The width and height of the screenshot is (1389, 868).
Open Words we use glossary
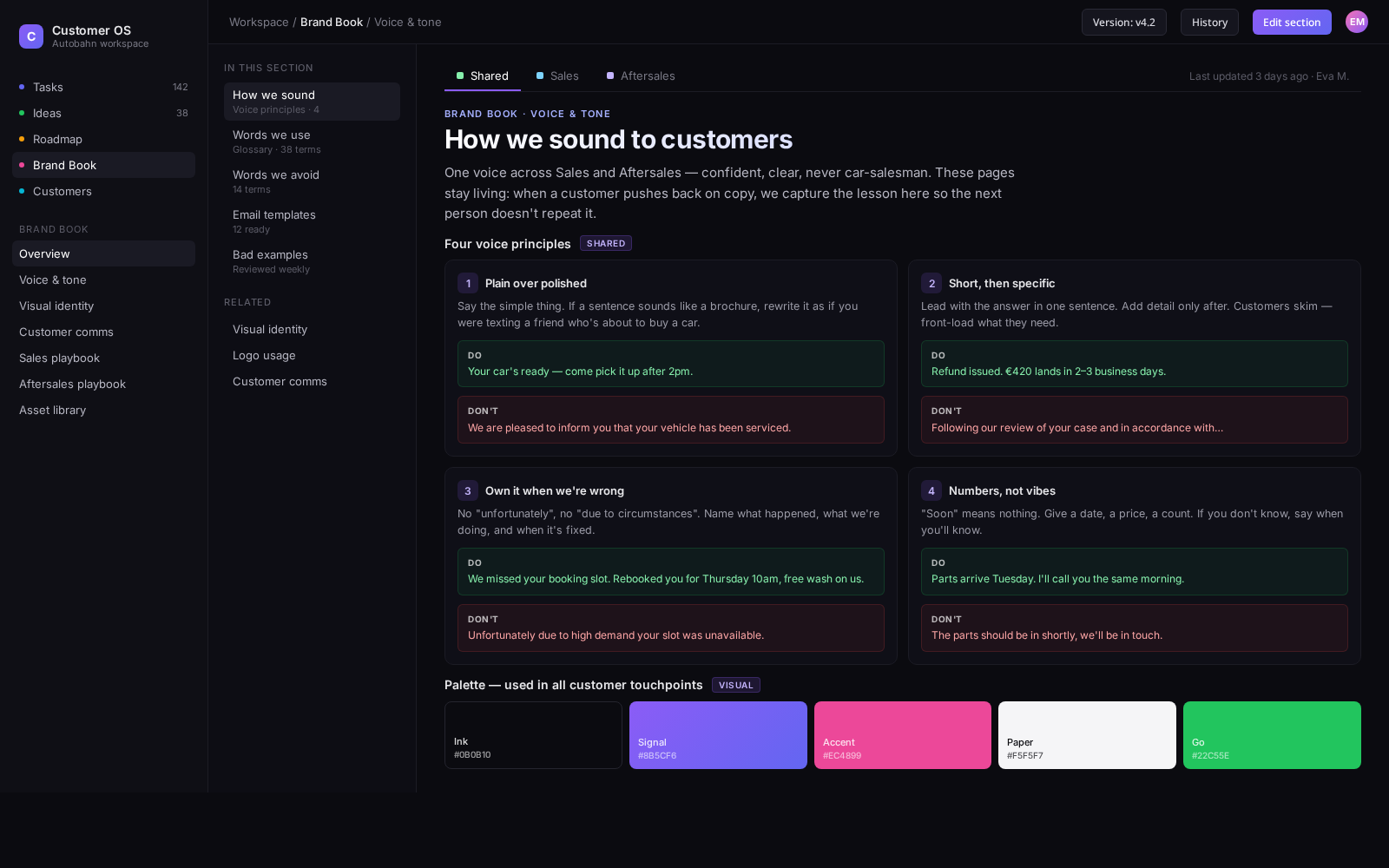pos(312,141)
